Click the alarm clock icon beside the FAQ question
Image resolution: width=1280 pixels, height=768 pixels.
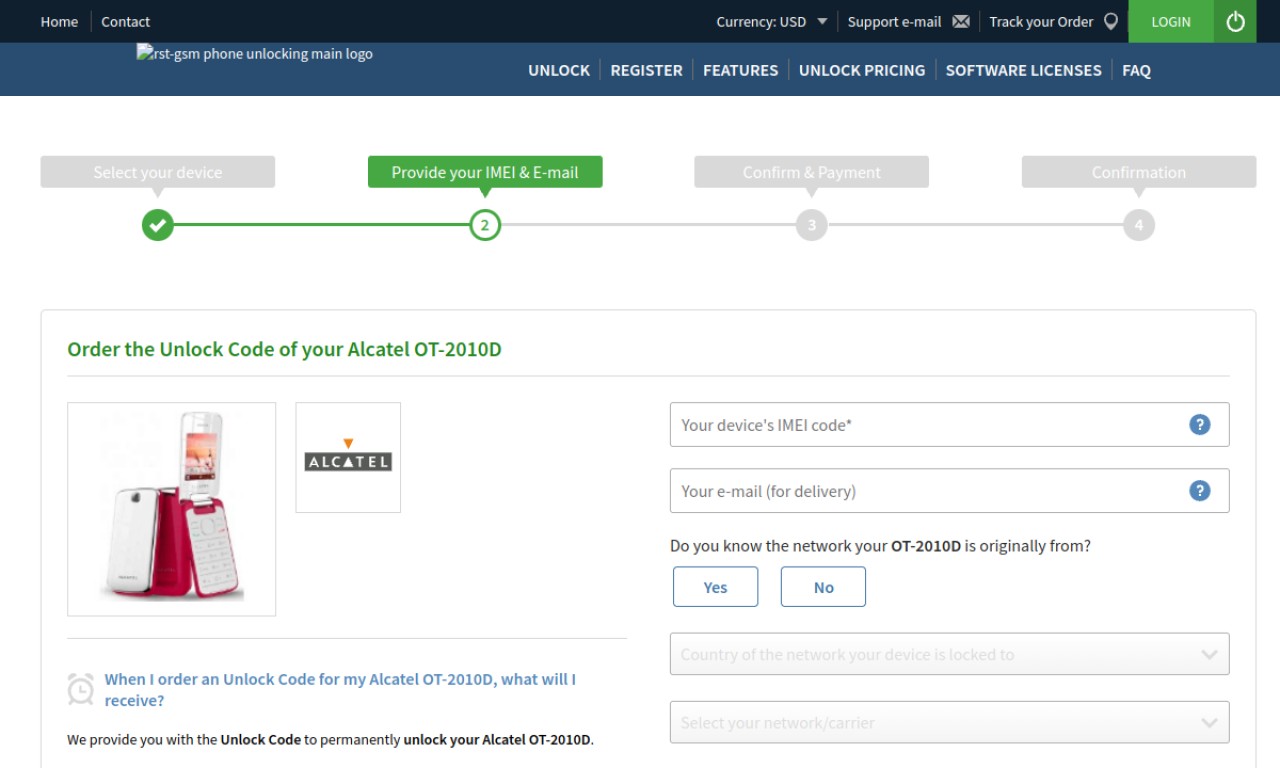(x=81, y=689)
